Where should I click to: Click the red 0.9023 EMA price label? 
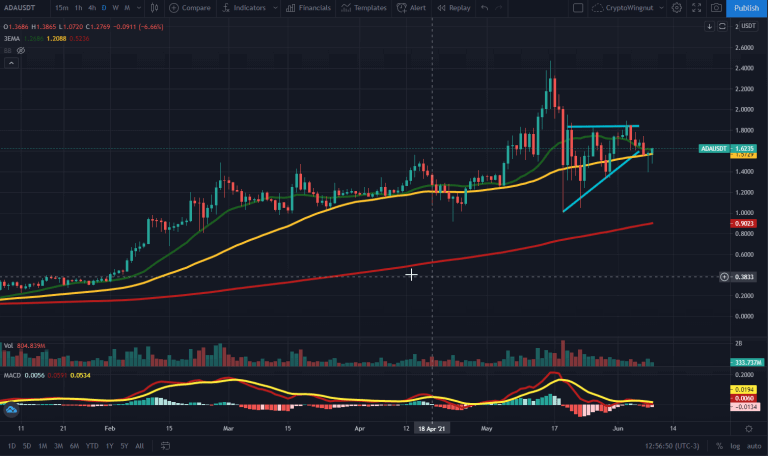[744, 223]
